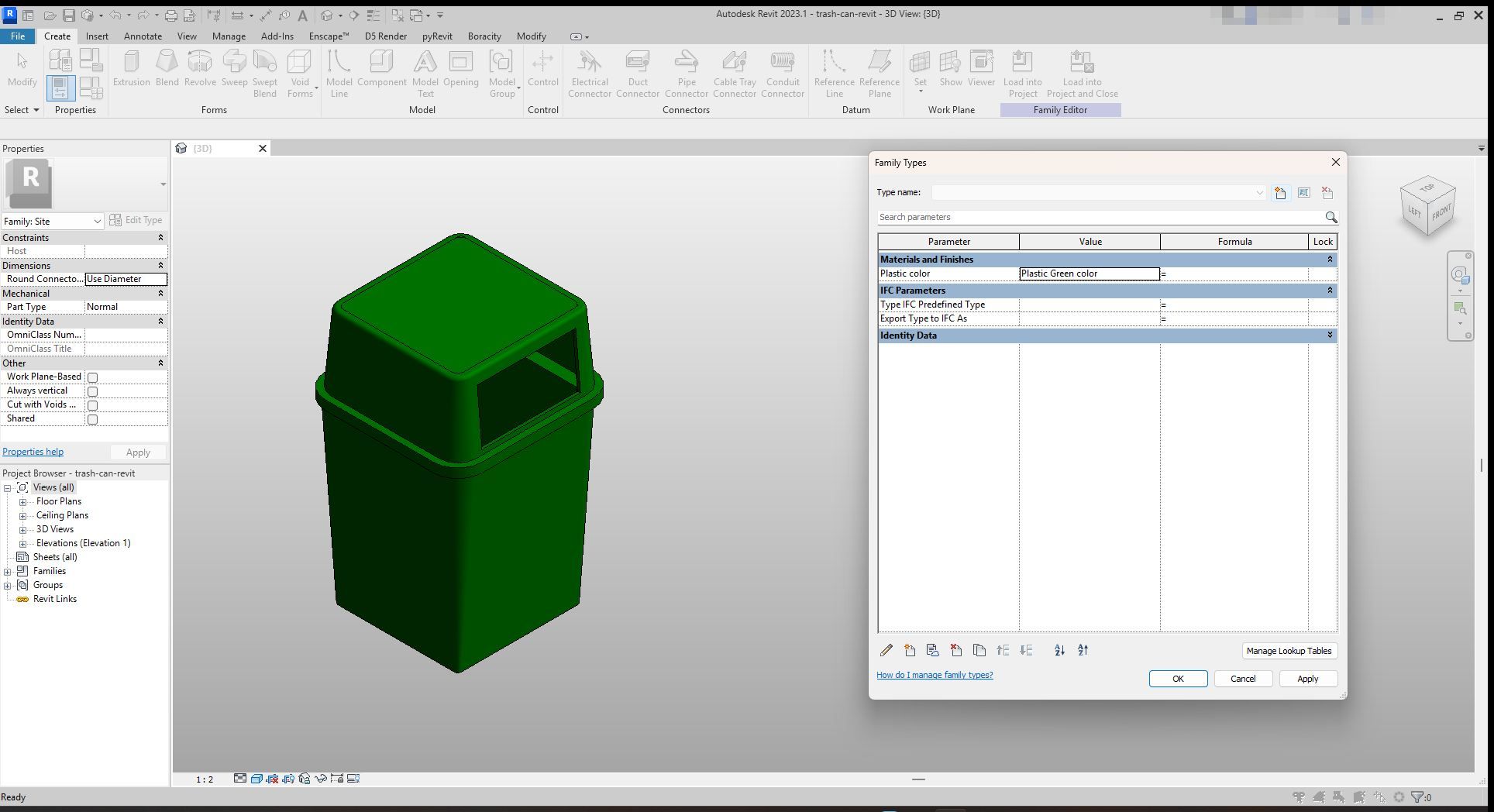
Task: Switch to the Insert ribbon tab
Action: [97, 36]
